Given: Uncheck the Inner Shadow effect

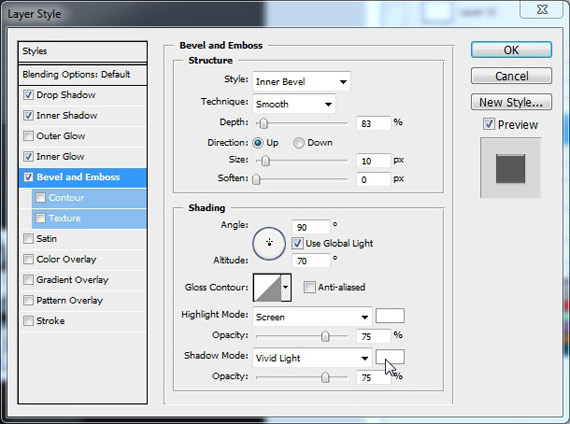Looking at the screenshot, I should coord(28,116).
